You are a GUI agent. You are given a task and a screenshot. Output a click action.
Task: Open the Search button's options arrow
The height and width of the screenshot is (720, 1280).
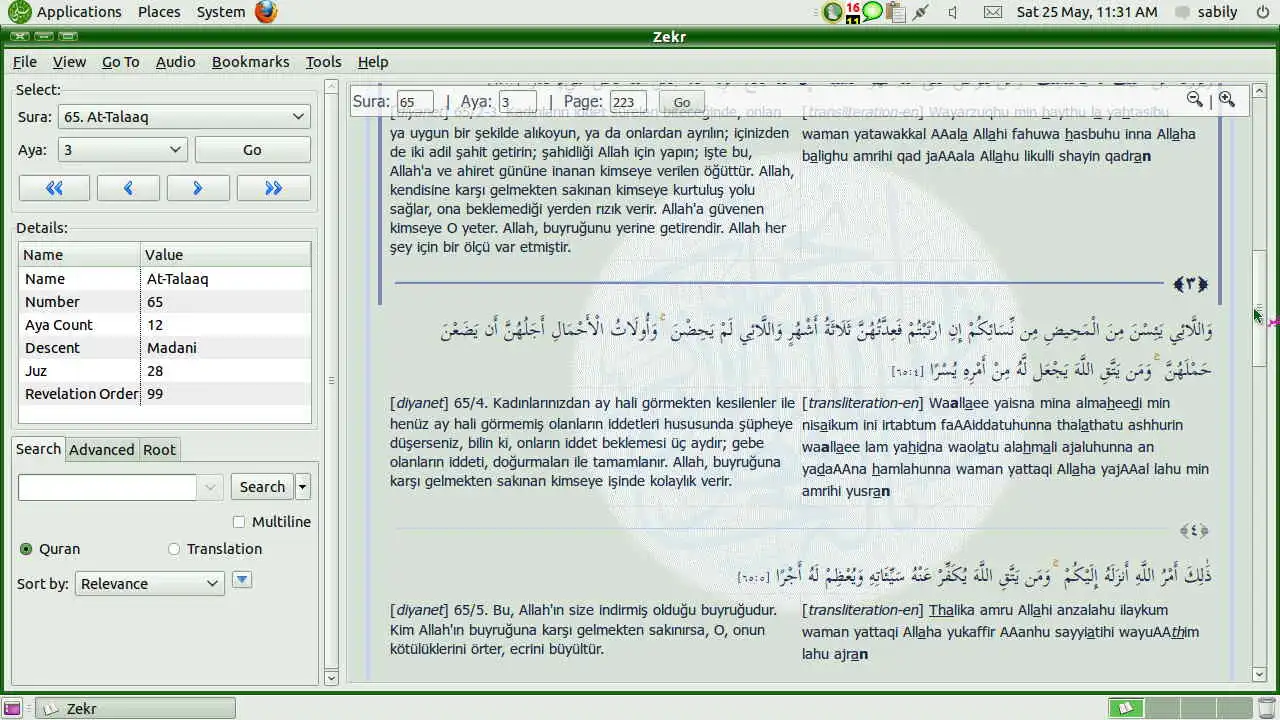click(x=303, y=487)
